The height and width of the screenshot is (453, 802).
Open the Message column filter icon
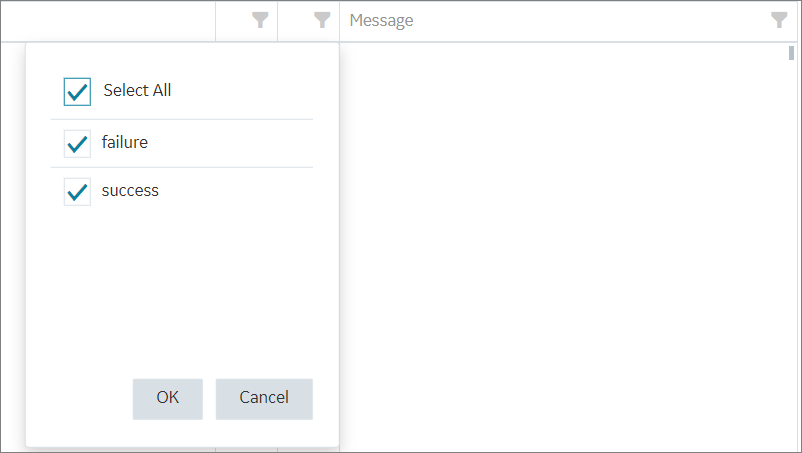(779, 20)
